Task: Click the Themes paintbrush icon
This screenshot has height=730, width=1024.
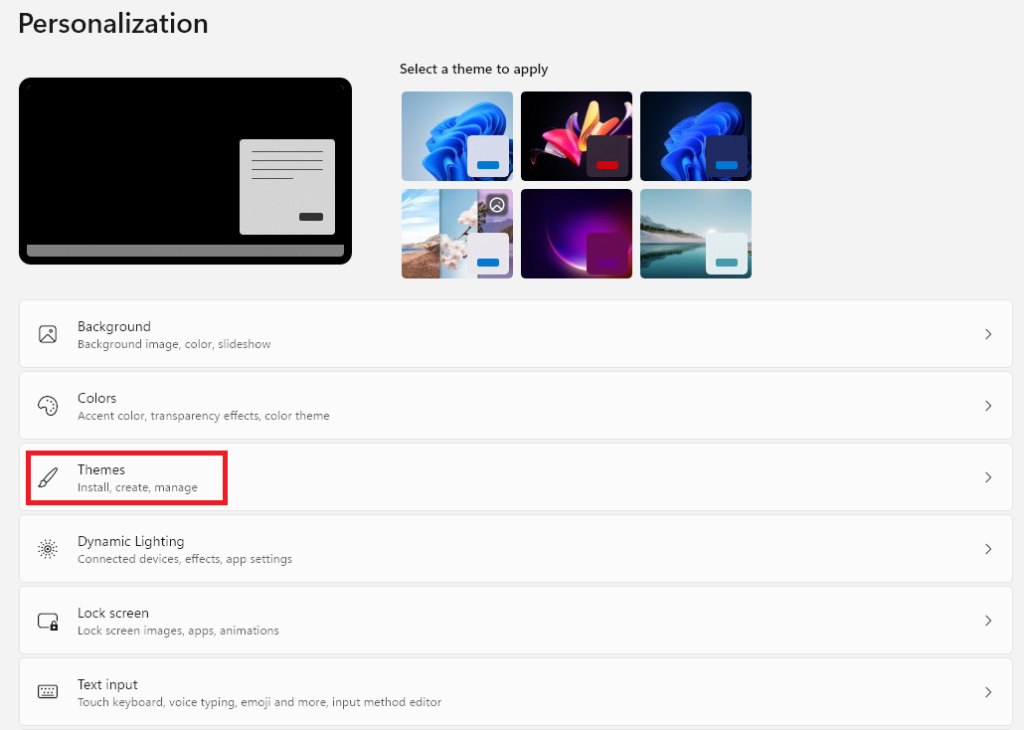Action: pyautogui.click(x=48, y=477)
